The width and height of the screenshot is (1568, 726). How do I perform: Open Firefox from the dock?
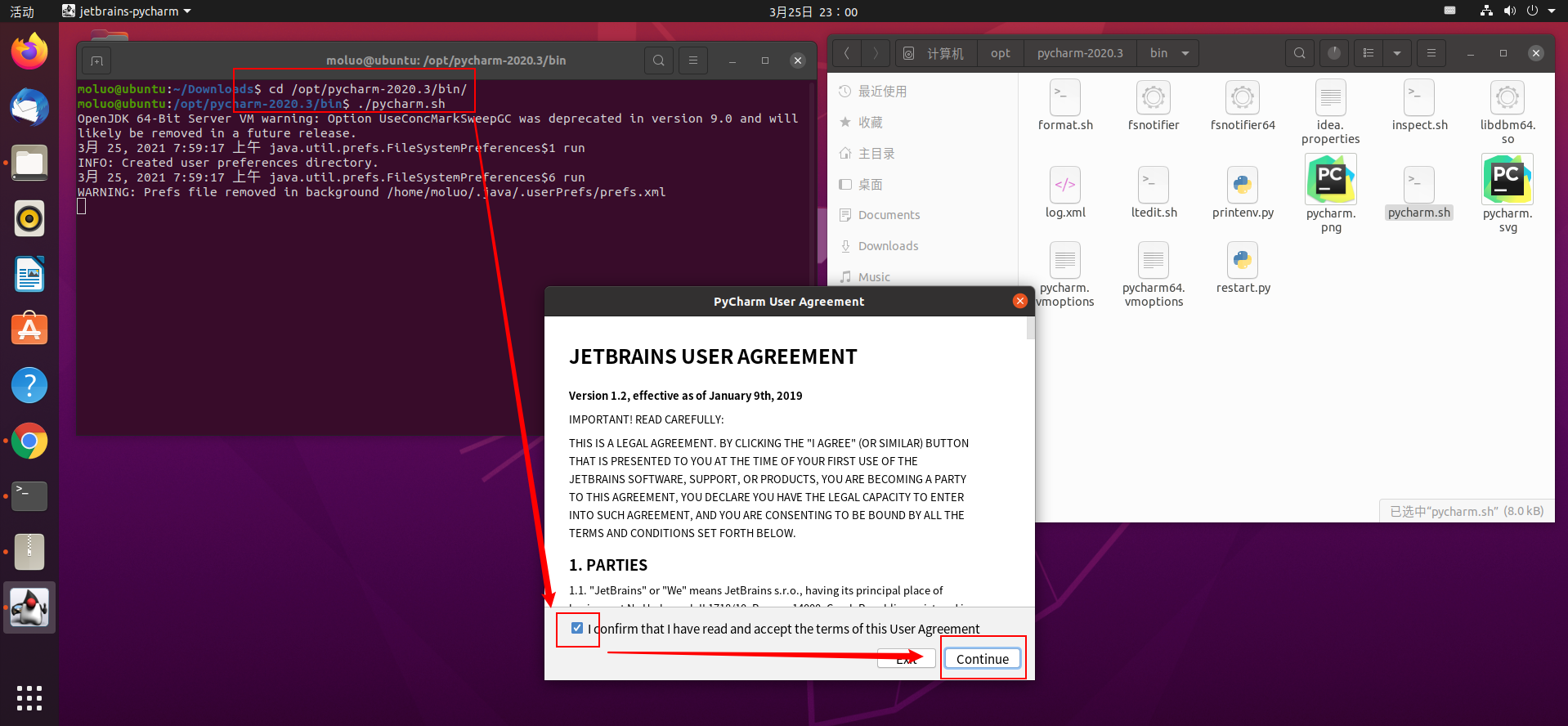pos(29,52)
